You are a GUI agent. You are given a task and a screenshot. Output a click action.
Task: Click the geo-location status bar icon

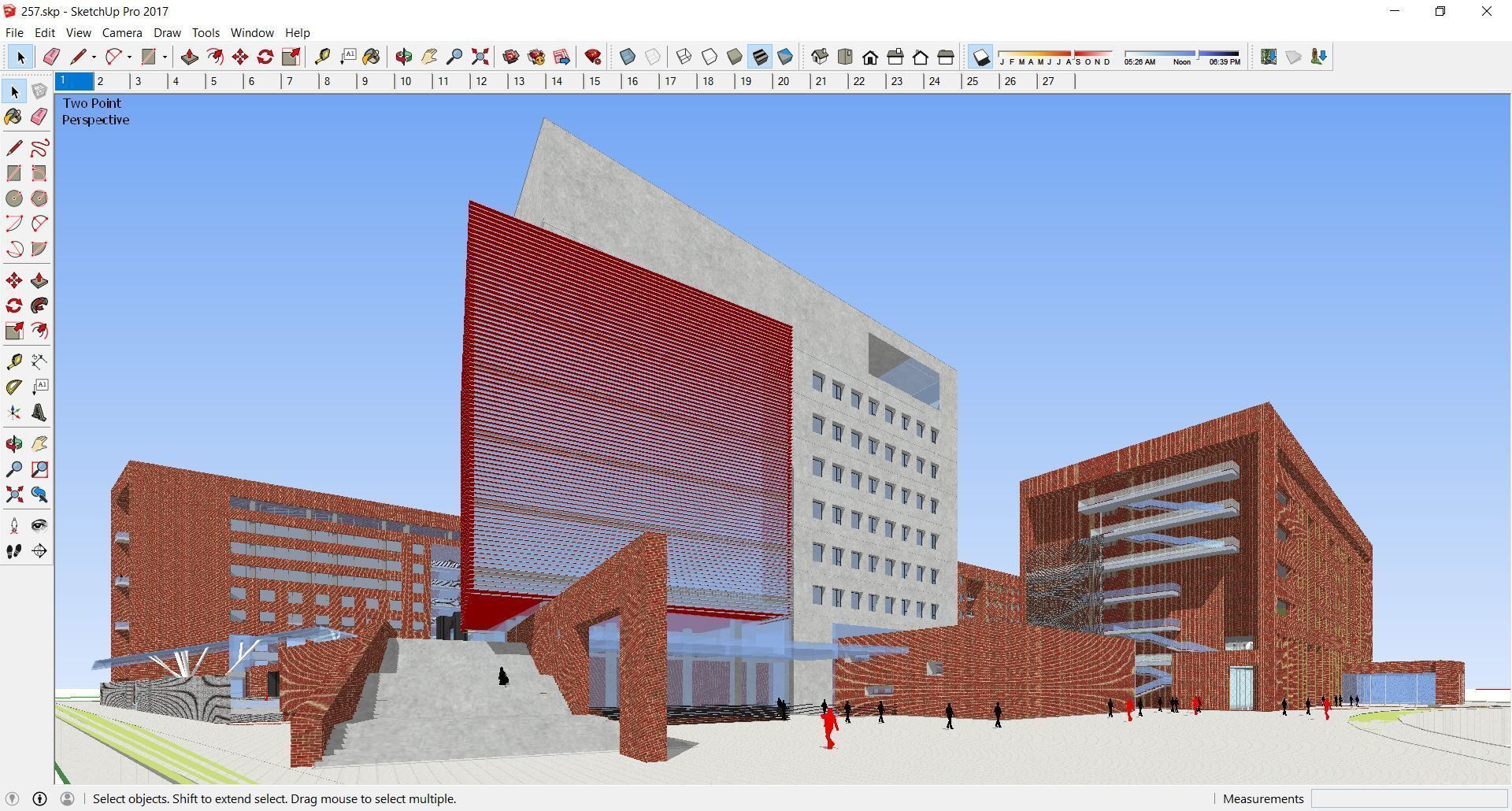pos(12,798)
